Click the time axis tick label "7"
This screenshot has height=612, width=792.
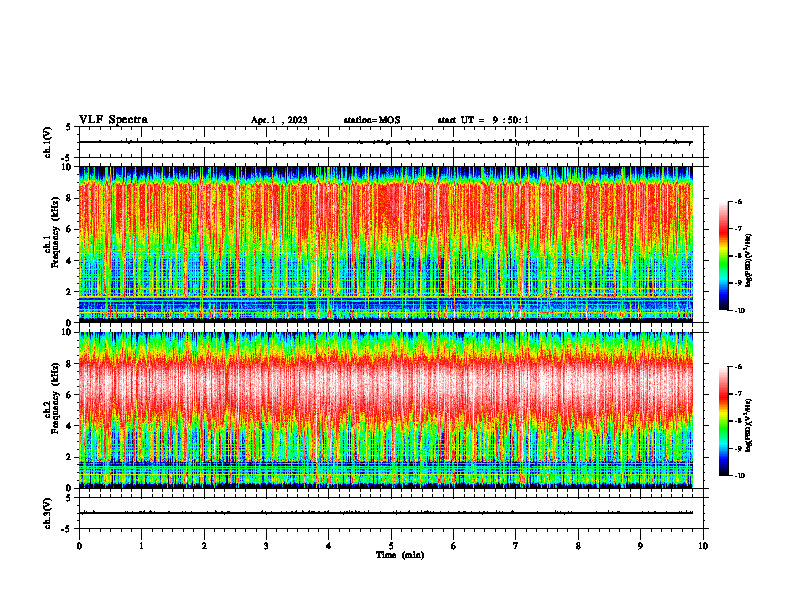click(516, 546)
